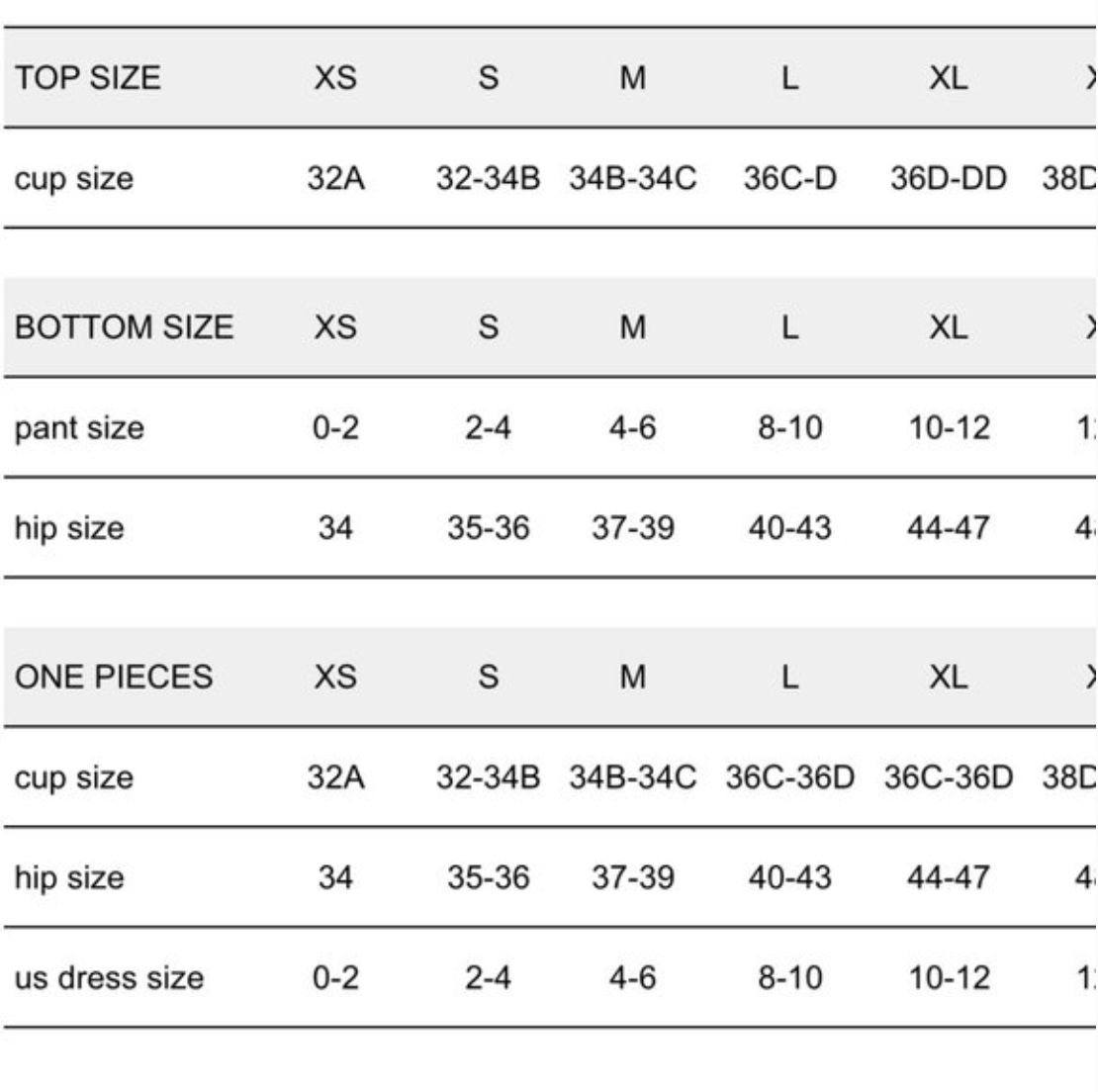The height and width of the screenshot is (1092, 1098).
Task: Select XL column in TOP SIZE header
Action: point(948,77)
